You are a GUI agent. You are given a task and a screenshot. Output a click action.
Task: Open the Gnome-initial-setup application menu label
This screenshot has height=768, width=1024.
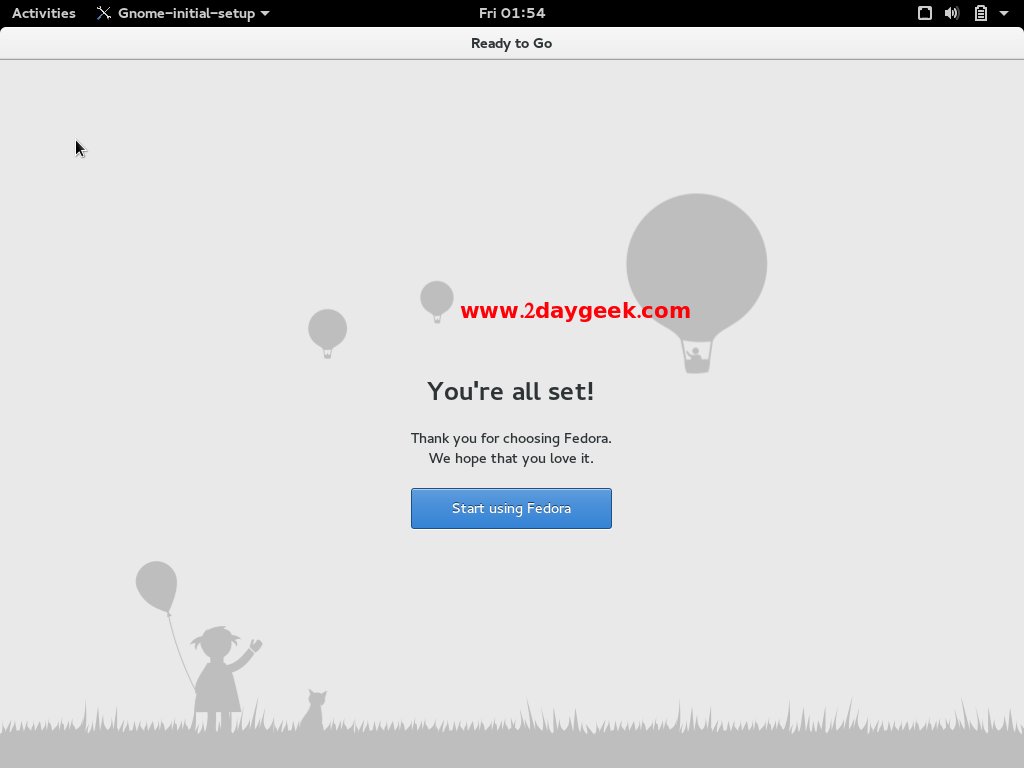pos(186,13)
